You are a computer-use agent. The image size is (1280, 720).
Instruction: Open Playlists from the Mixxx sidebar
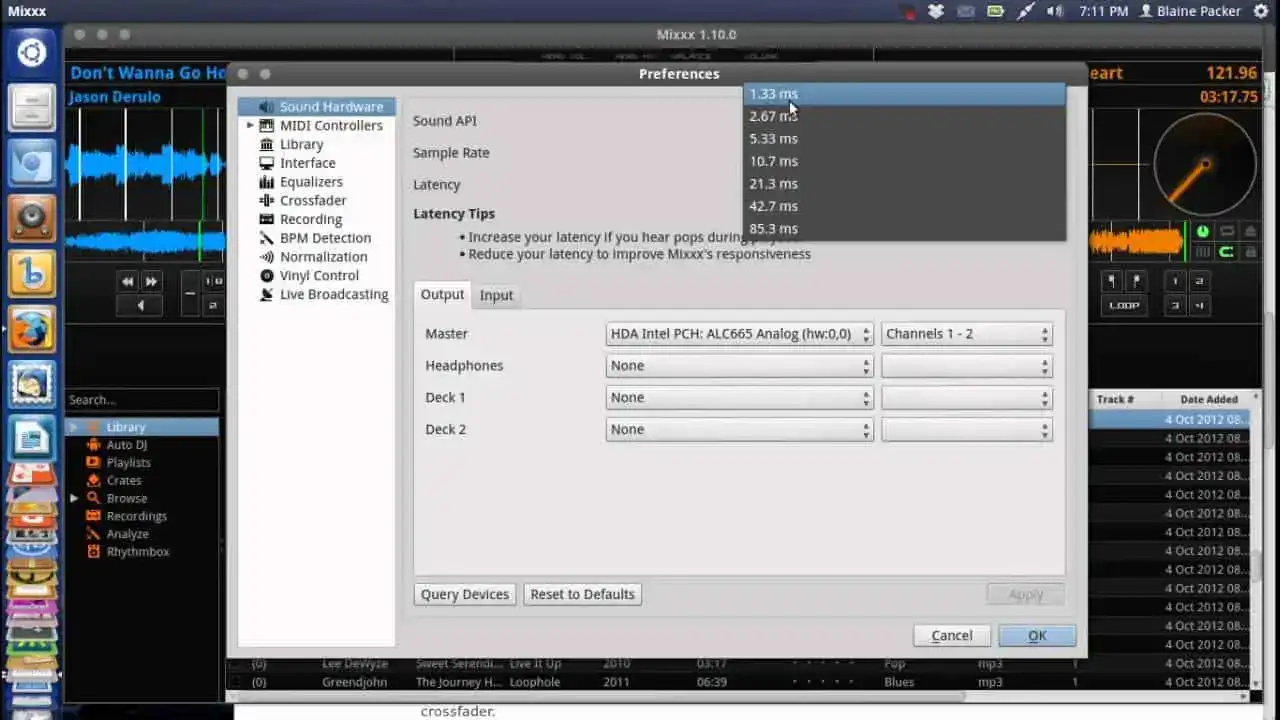coord(128,463)
